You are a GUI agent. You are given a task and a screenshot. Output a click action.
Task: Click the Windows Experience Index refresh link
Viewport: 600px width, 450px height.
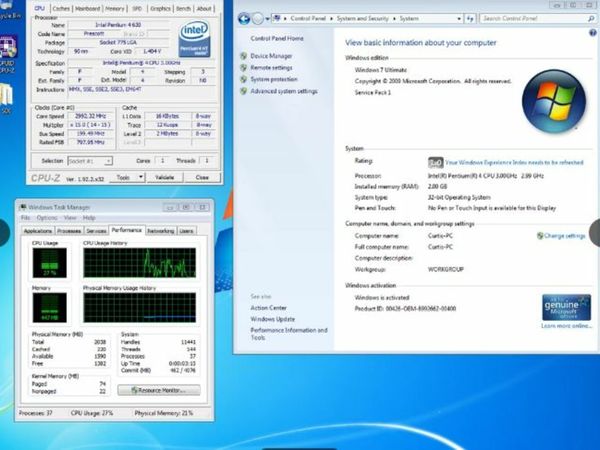(x=514, y=163)
